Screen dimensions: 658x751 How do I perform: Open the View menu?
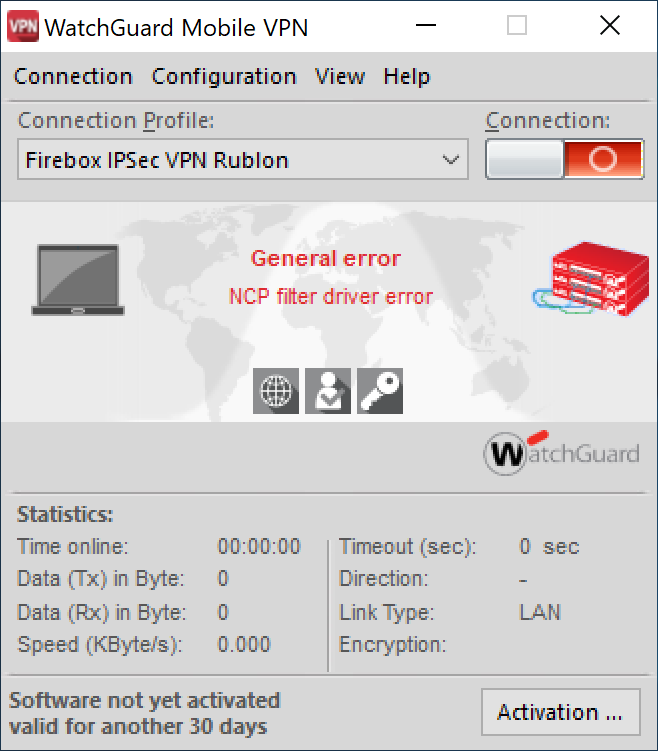click(340, 77)
